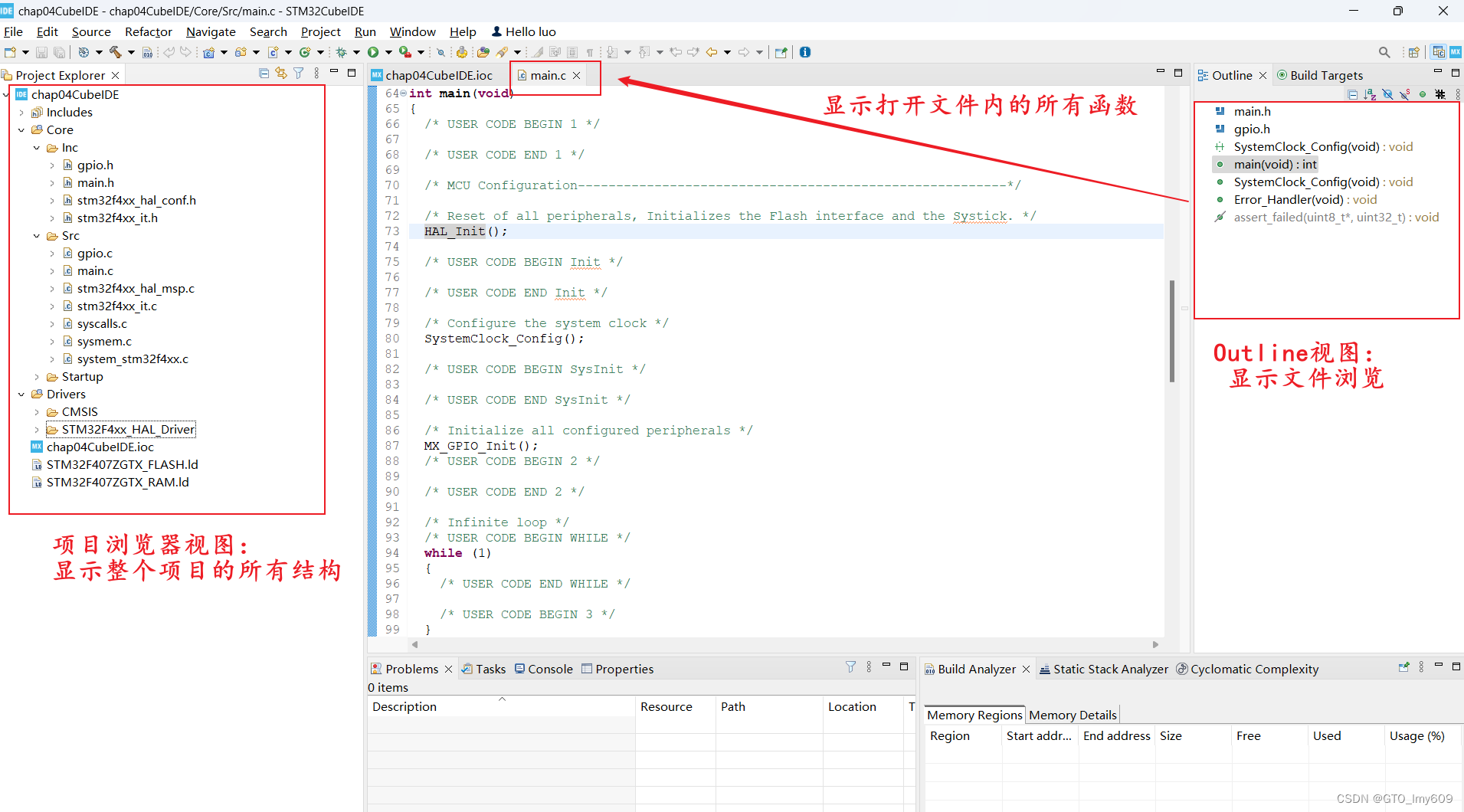Open the Refactor menu
The image size is (1464, 812).
148,31
